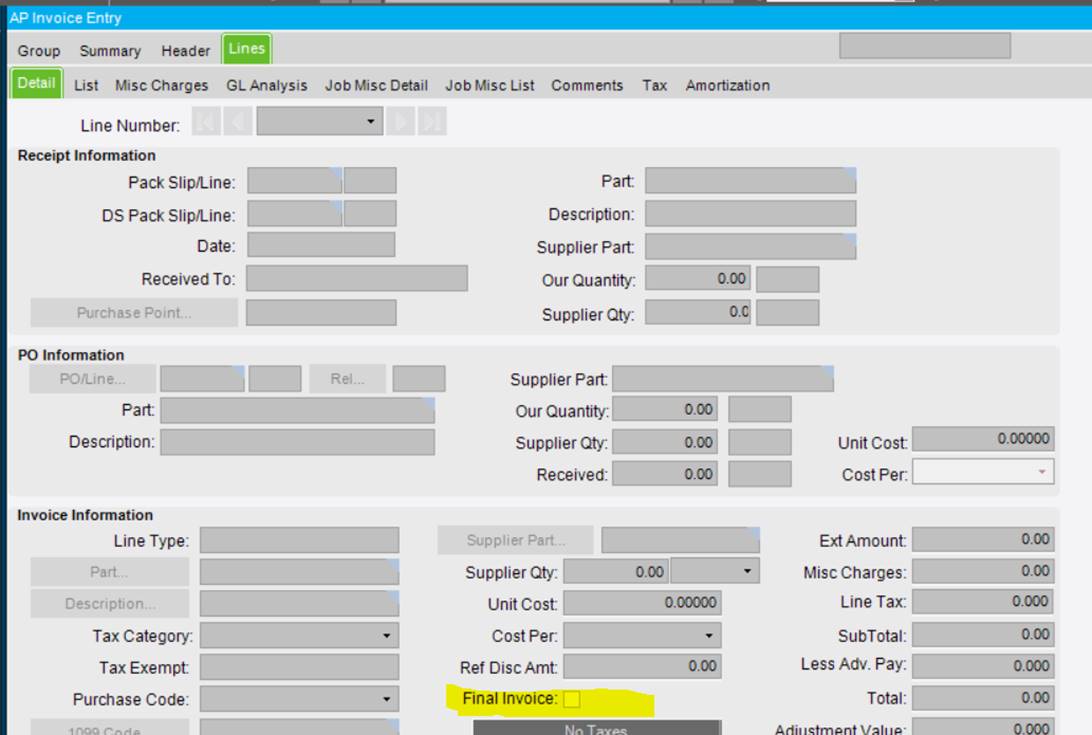Open the Tax Category dropdown
The height and width of the screenshot is (735, 1092).
(x=387, y=635)
